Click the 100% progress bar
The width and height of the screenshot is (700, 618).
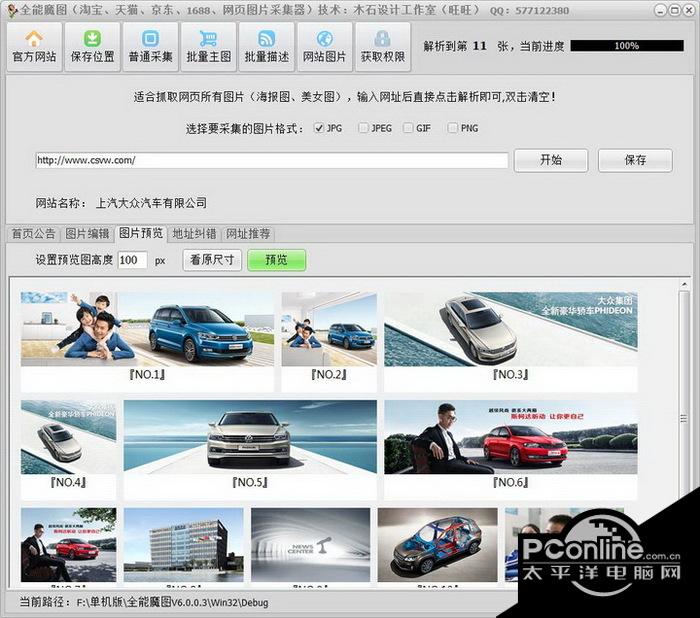click(627, 46)
